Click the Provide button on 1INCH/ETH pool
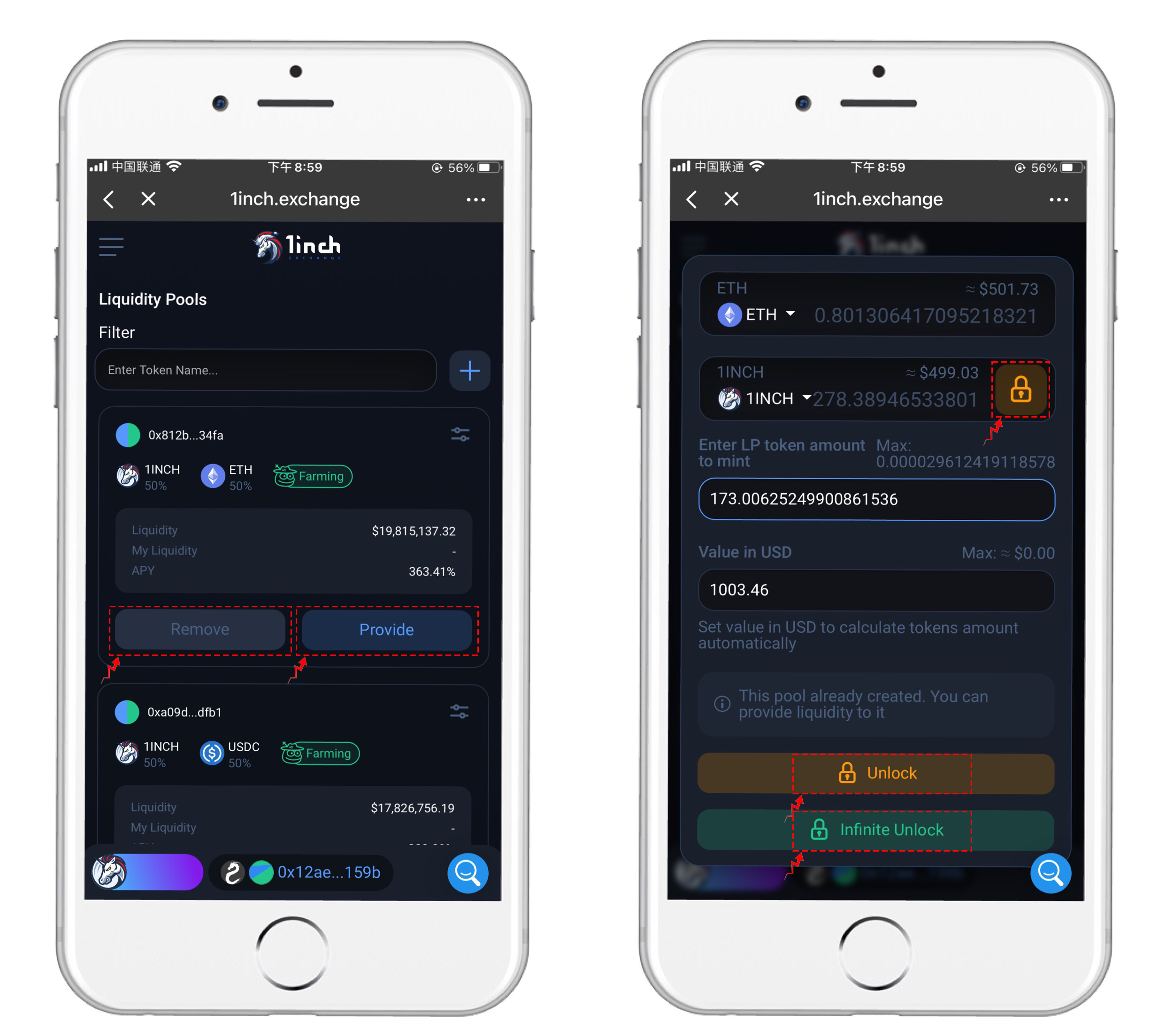The height and width of the screenshot is (1036, 1166). click(x=388, y=629)
